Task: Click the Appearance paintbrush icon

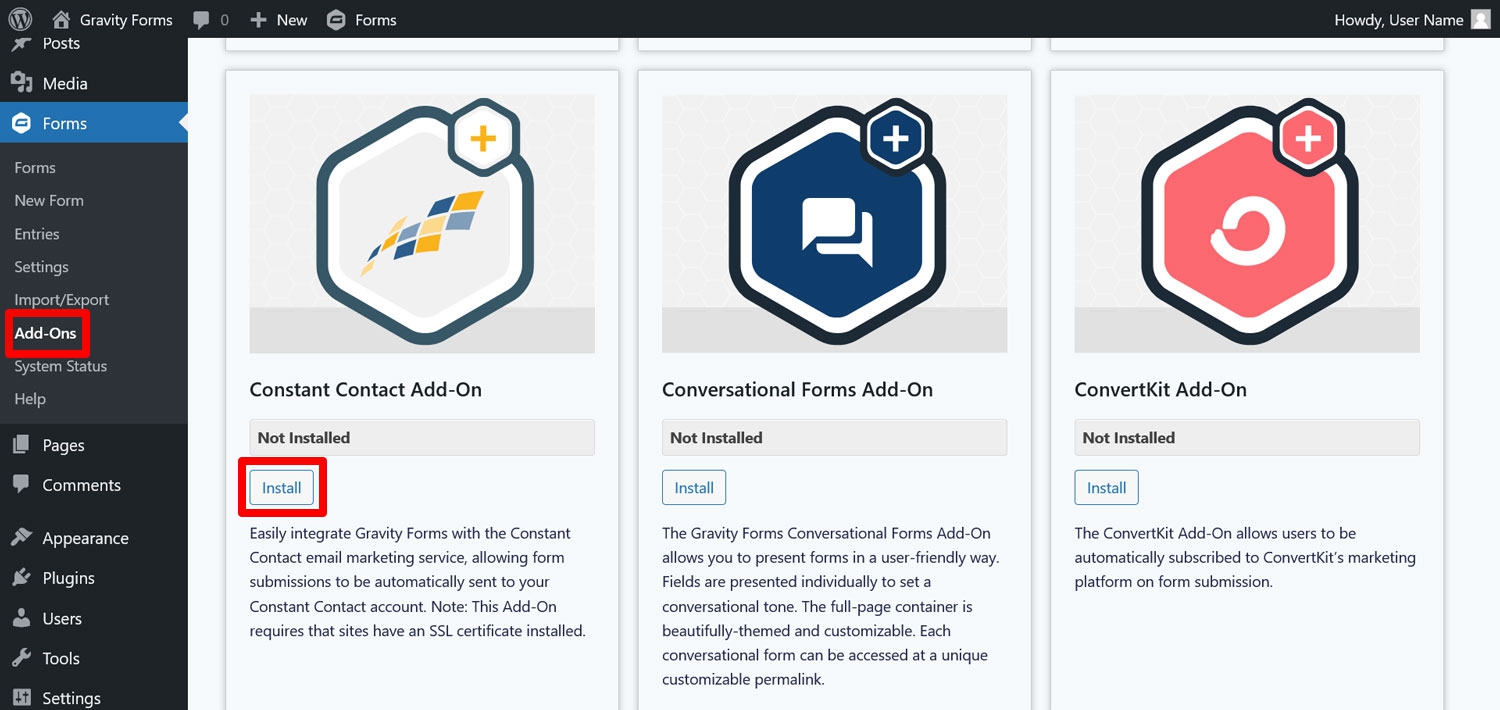Action: pos(21,538)
